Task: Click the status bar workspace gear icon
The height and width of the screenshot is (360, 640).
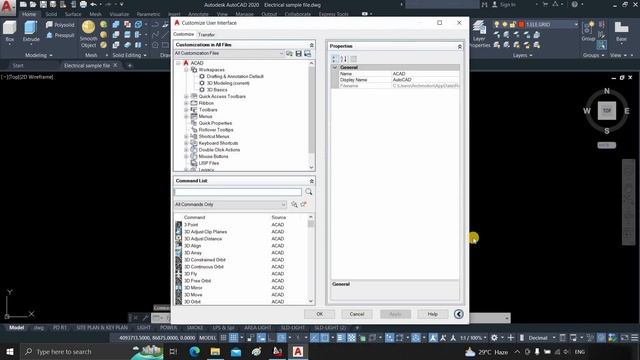Action: 494,338
